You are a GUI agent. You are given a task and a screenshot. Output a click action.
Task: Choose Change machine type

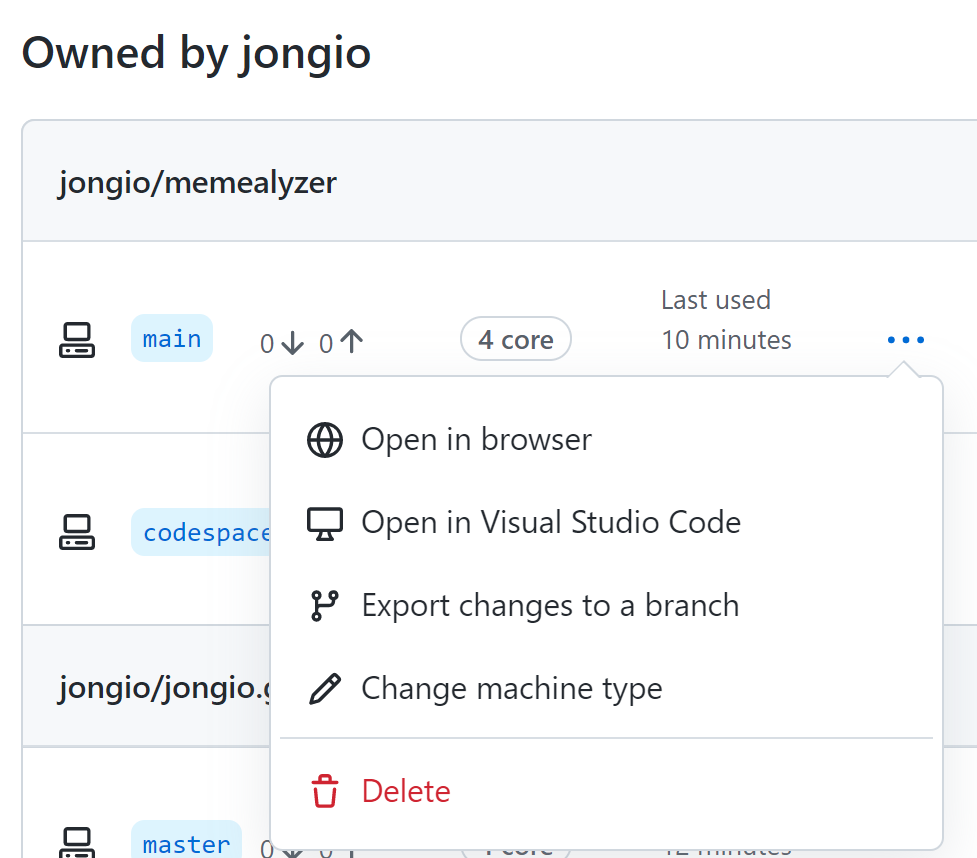click(513, 688)
